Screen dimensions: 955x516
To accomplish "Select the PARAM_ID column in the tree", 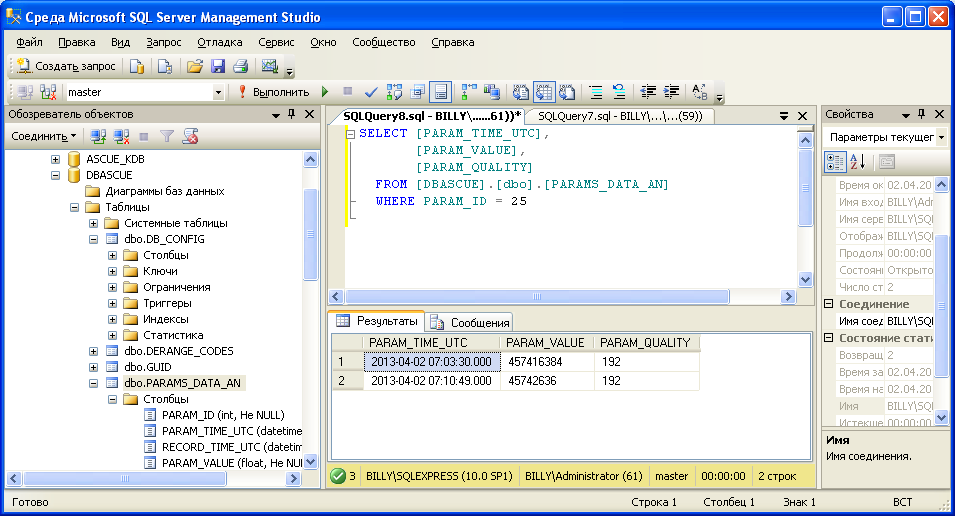I will click(223, 415).
